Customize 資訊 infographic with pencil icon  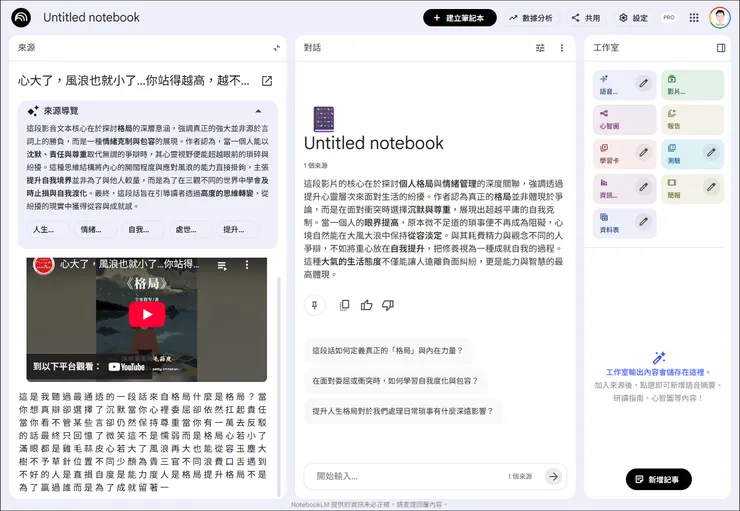tap(643, 187)
